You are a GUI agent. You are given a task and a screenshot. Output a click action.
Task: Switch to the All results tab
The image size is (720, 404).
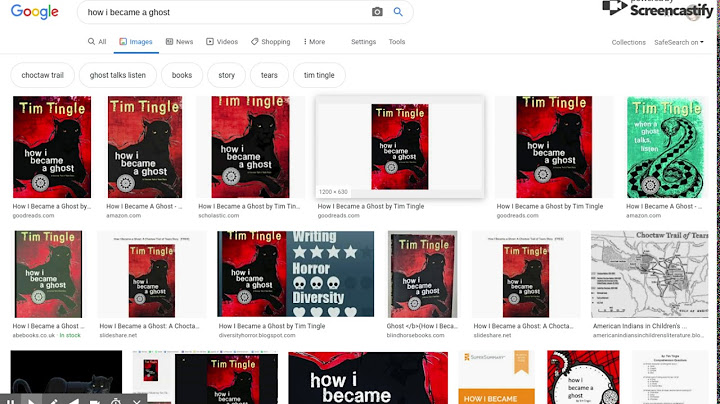[97, 42]
